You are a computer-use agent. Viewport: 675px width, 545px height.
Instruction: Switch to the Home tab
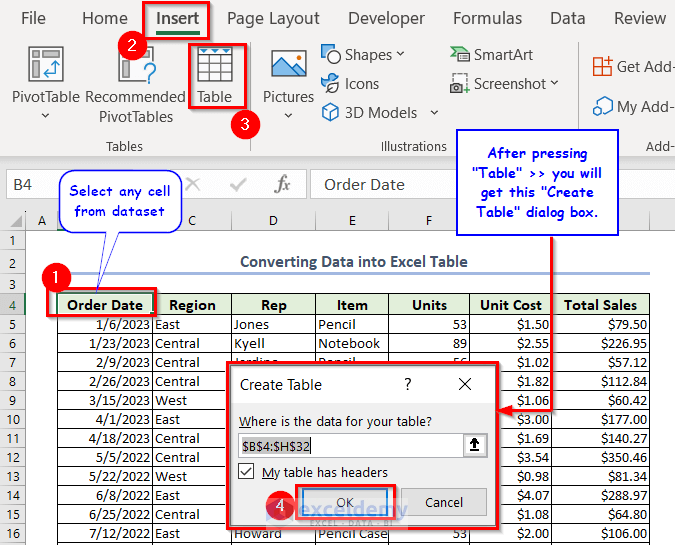pos(105,19)
